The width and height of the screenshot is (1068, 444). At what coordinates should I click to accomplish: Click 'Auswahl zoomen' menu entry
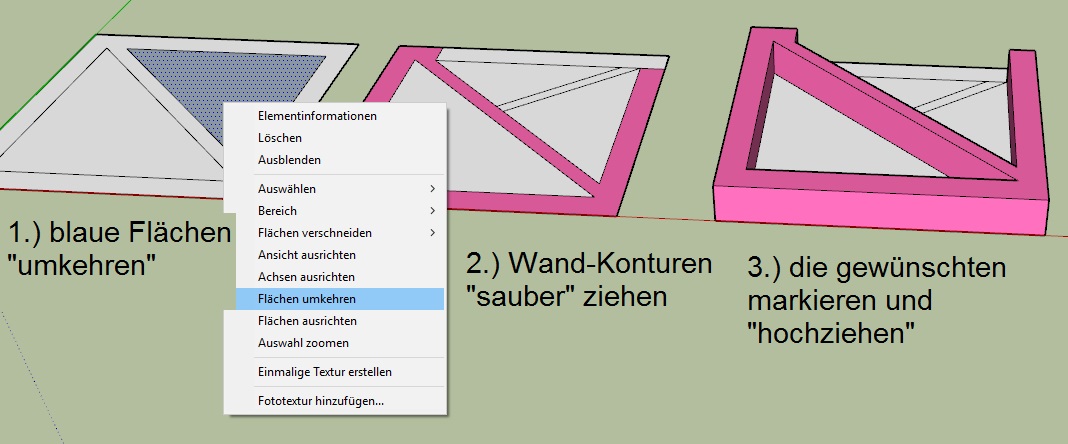pyautogui.click(x=303, y=343)
